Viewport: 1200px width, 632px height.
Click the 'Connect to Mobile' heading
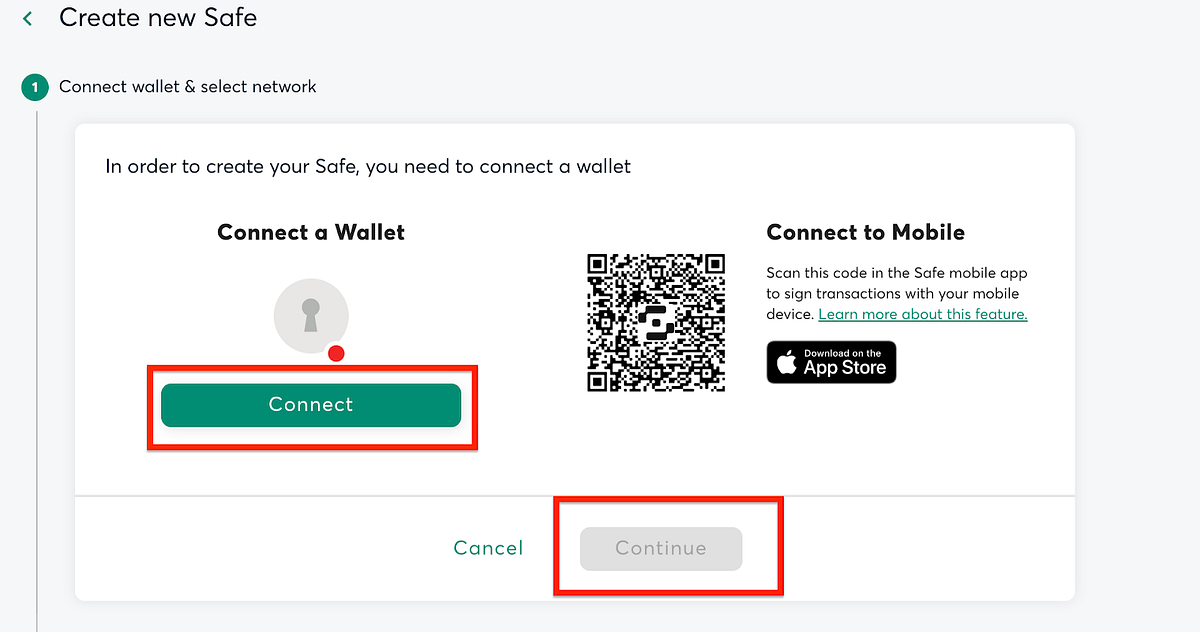tap(866, 233)
